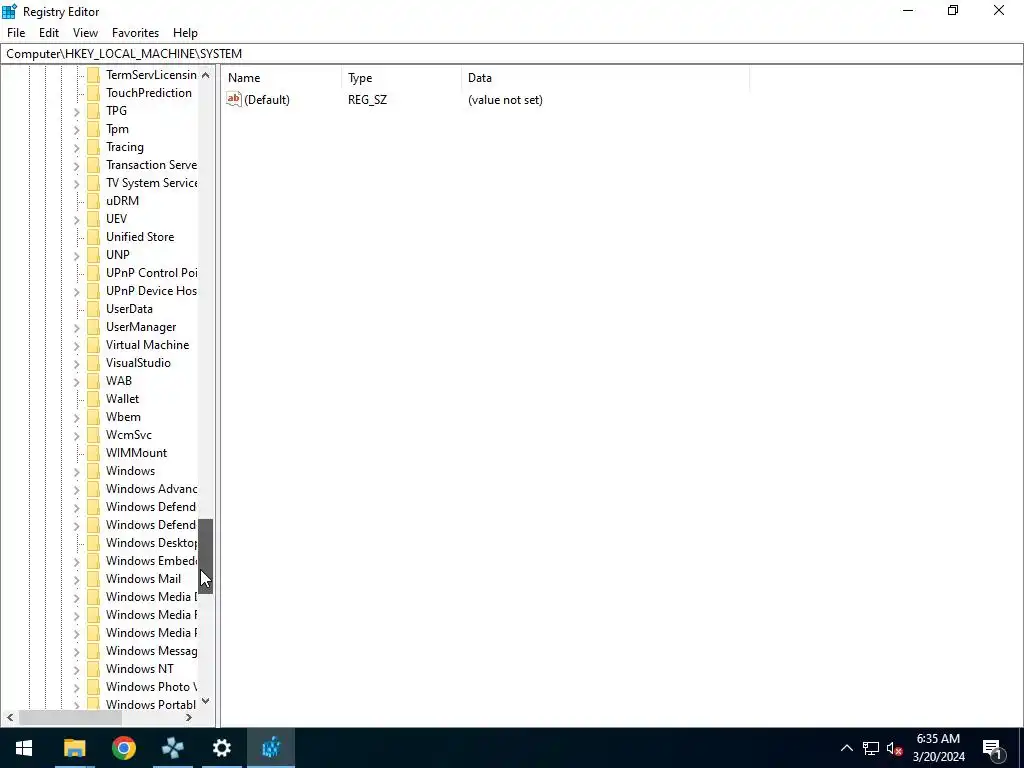This screenshot has height=768, width=1024.
Task: Expand the Wbem key node
Action: (76, 417)
